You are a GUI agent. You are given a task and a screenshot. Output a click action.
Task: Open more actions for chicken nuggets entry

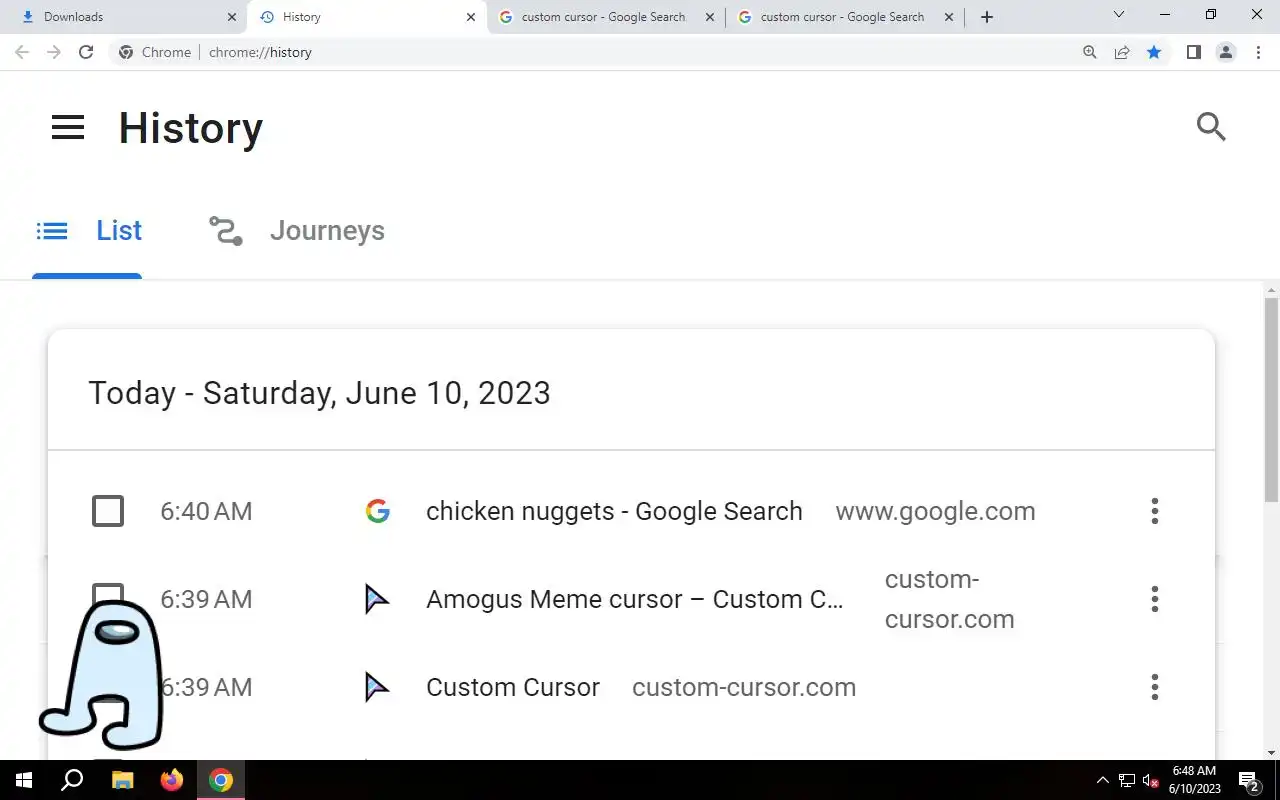[1155, 511]
